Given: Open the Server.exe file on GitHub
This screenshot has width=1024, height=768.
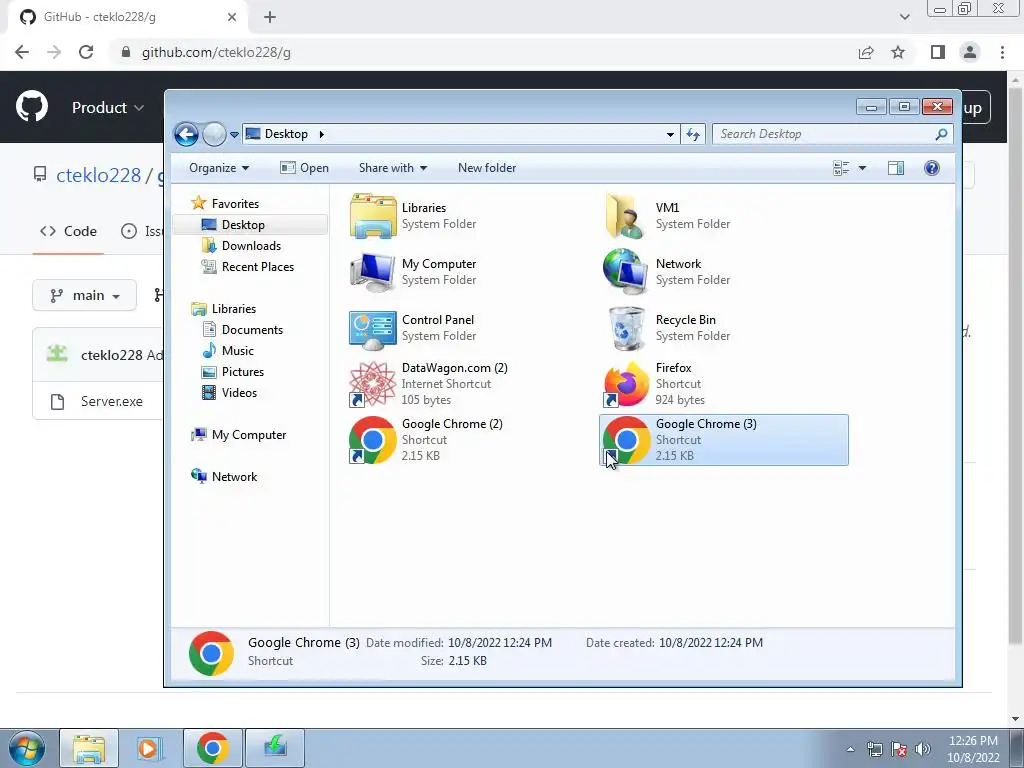Looking at the screenshot, I should [x=112, y=402].
